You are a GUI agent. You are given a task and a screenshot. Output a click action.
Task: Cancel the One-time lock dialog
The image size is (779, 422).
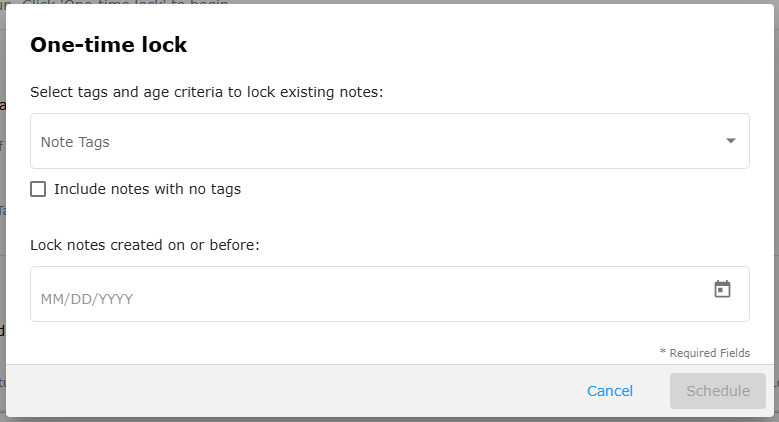pos(610,391)
